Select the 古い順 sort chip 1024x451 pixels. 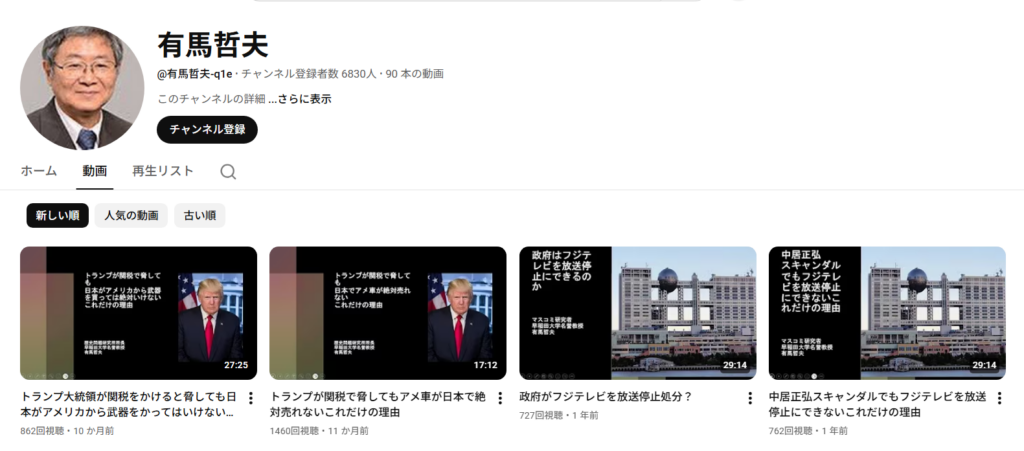point(199,215)
